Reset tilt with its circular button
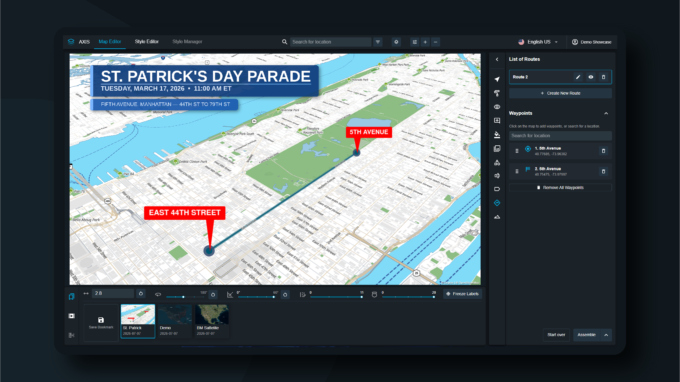 (x=285, y=294)
